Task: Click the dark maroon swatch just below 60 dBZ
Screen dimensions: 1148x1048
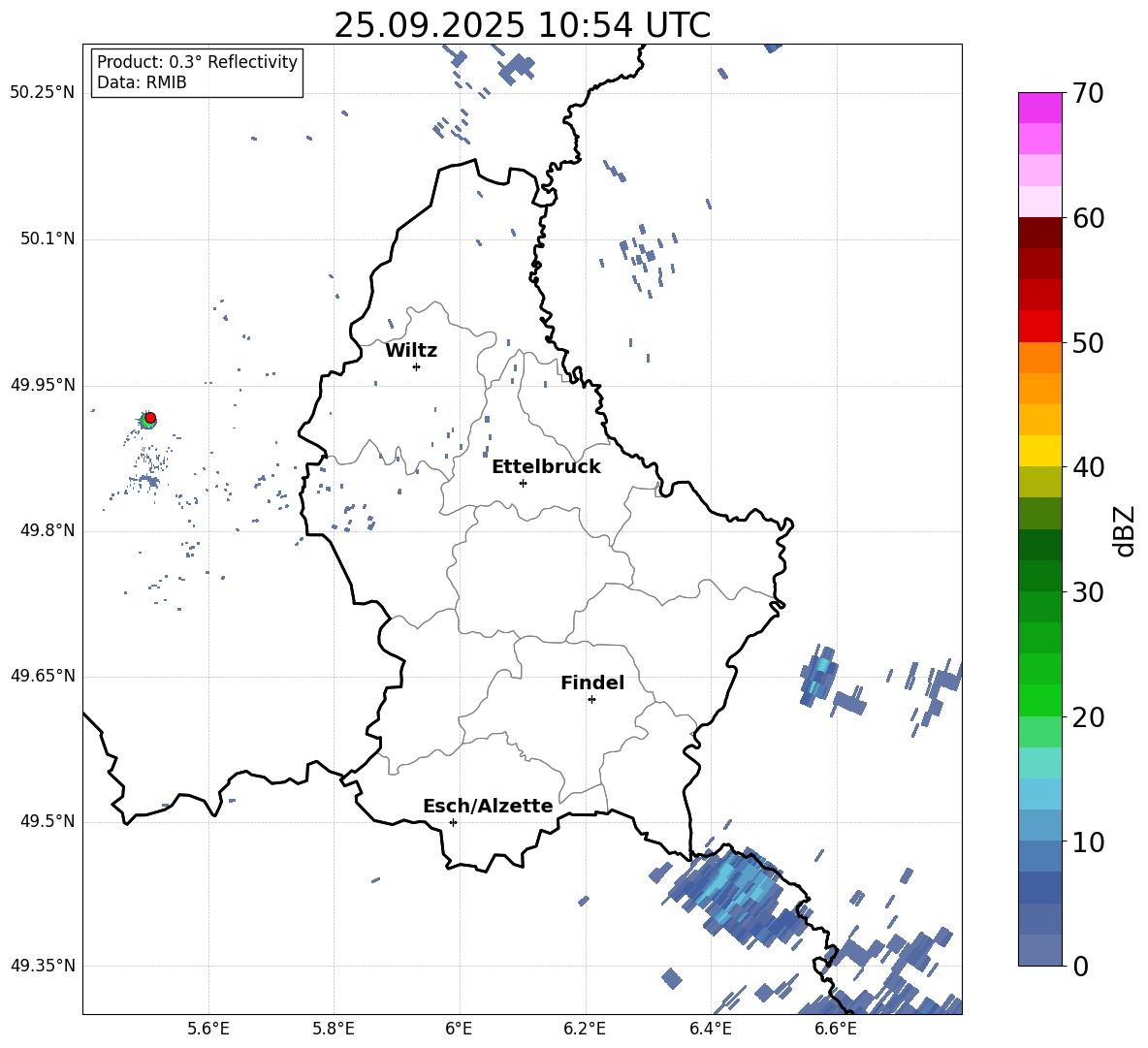Action: click(1039, 233)
